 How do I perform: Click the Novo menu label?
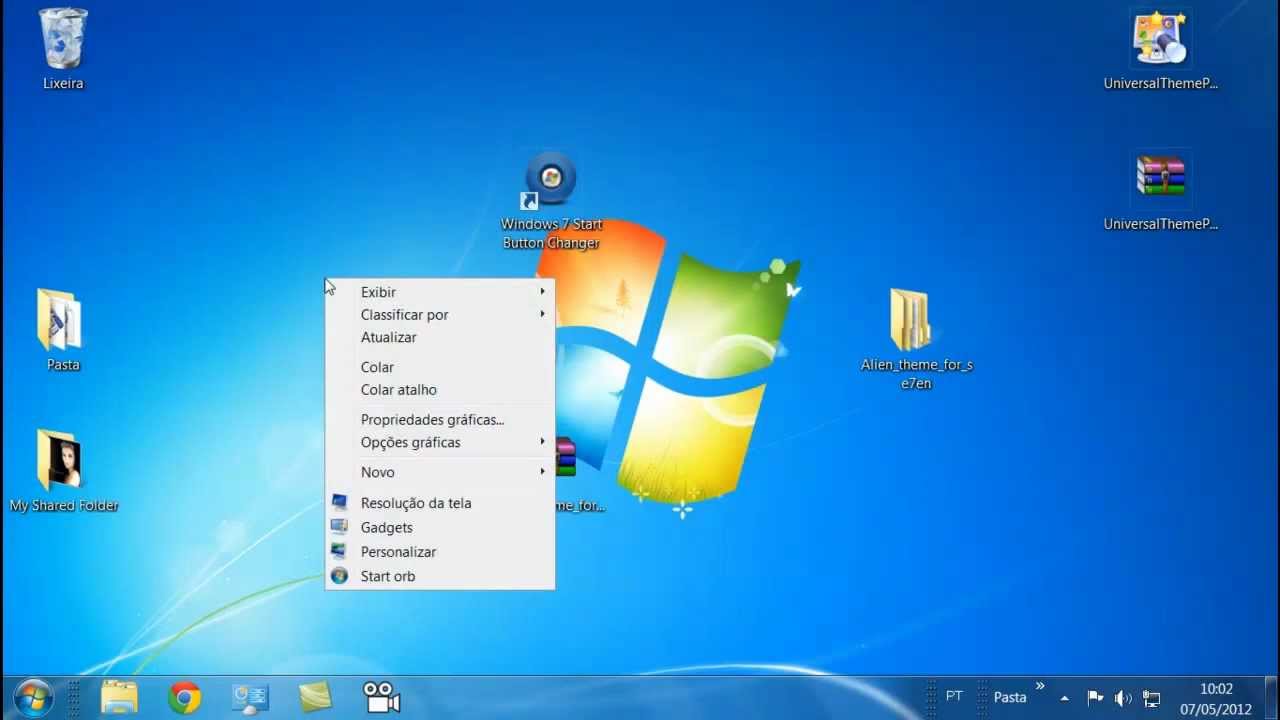pyautogui.click(x=378, y=472)
